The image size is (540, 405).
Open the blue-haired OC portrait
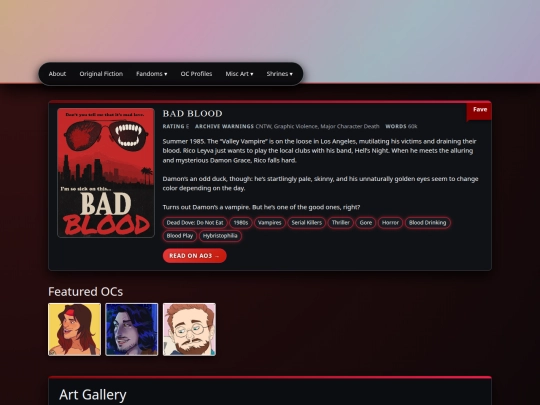(x=132, y=329)
